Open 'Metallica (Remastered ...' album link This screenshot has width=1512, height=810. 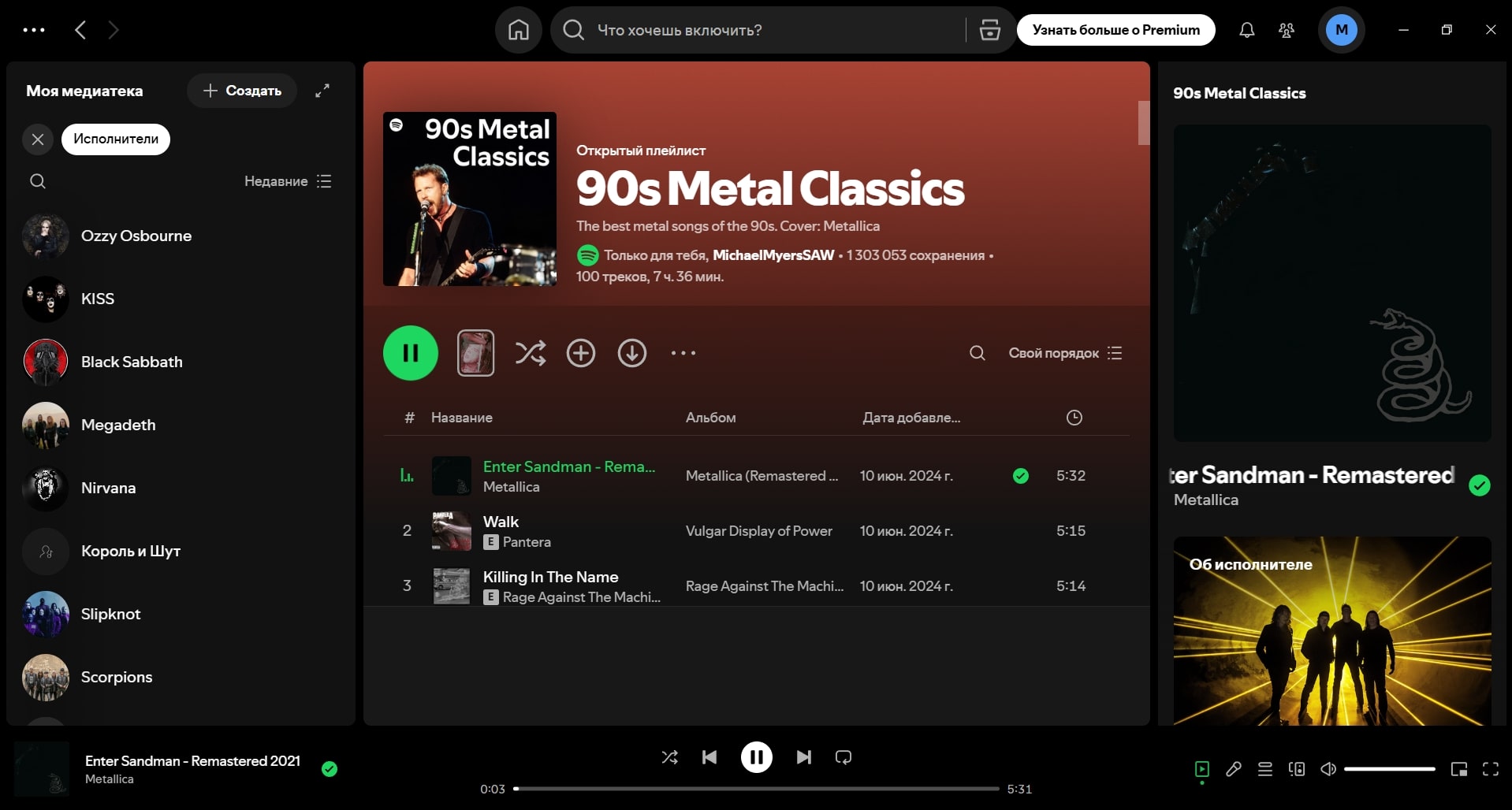pyautogui.click(x=762, y=476)
